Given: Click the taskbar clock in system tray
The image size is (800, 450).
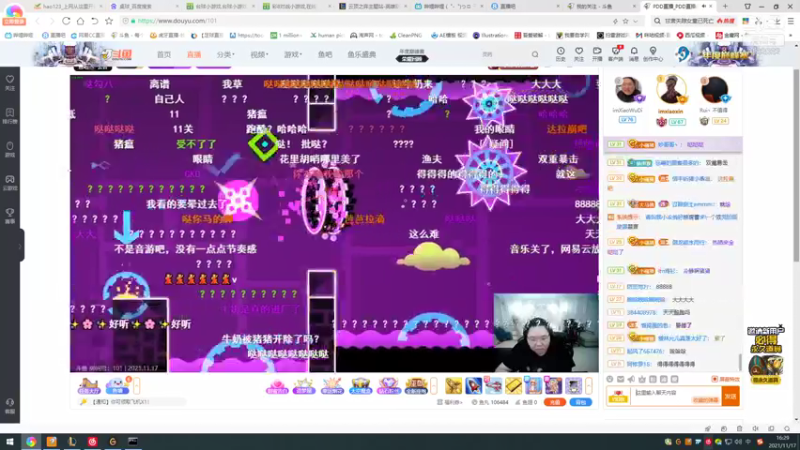Looking at the screenshot, I should click(x=782, y=442).
